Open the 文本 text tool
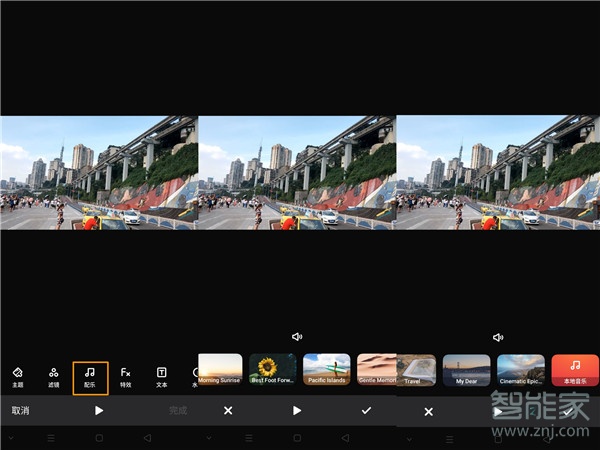Screen dimensions: 600x450 click(161, 375)
